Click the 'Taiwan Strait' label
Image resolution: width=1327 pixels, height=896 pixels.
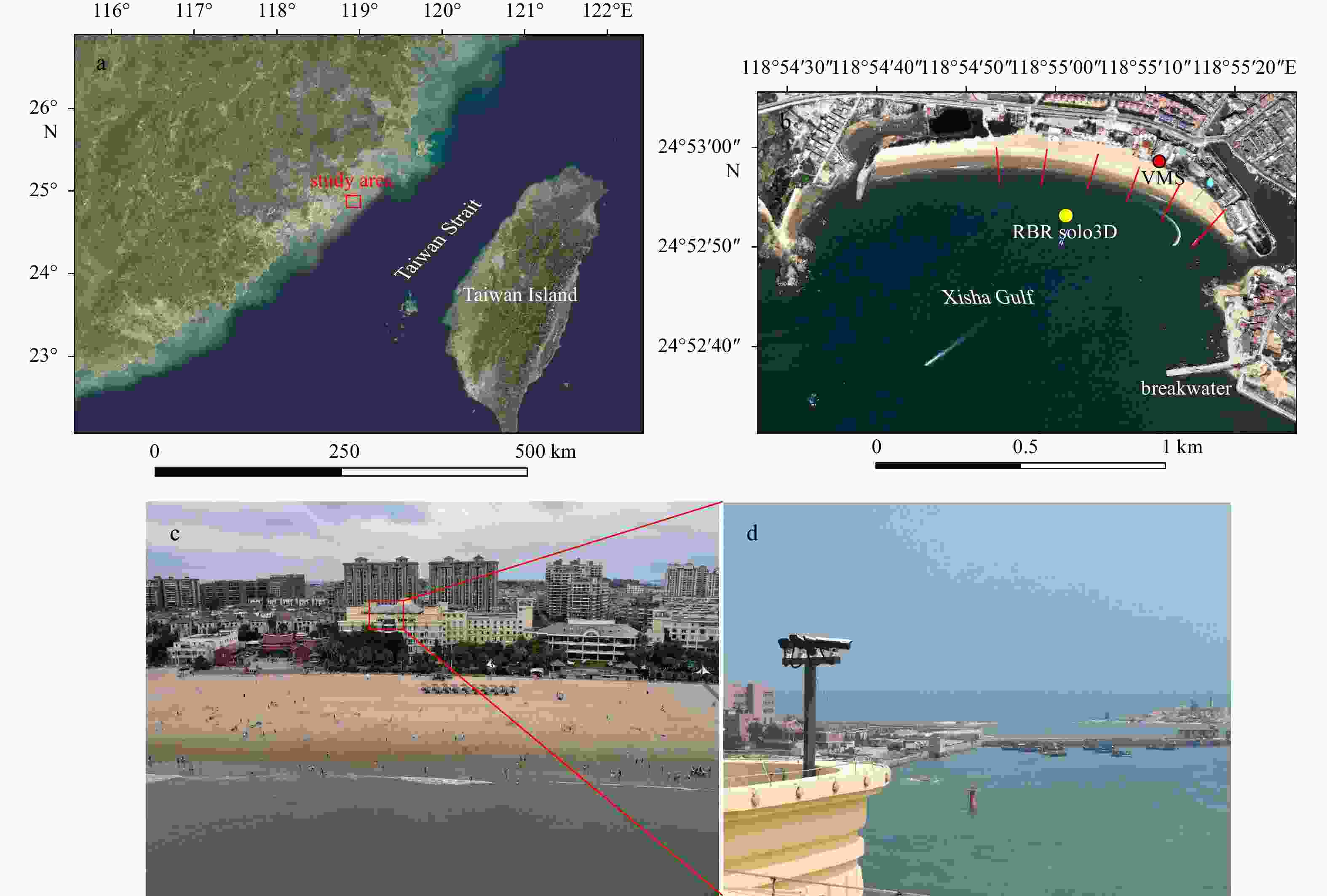coord(438,240)
